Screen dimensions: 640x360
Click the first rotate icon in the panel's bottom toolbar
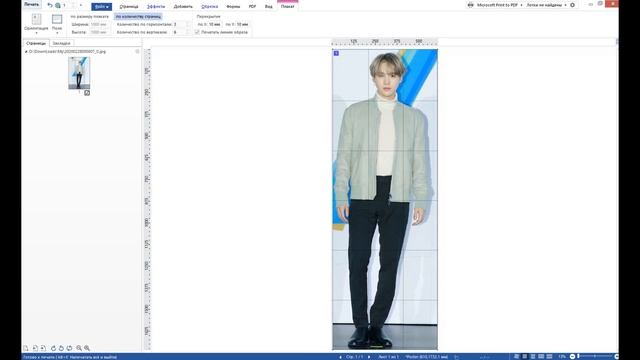[53, 348]
